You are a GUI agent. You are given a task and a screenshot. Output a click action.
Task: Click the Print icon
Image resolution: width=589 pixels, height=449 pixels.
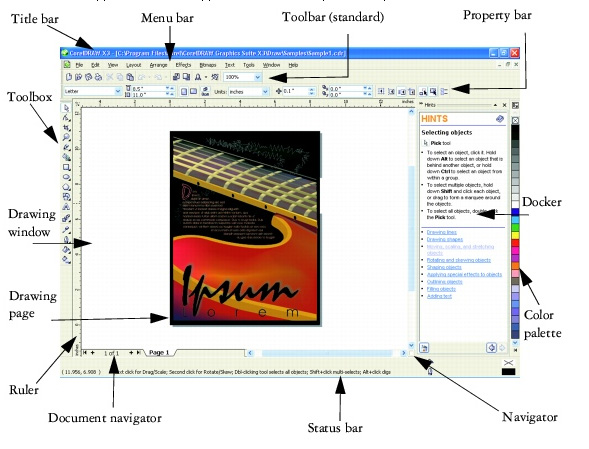click(x=98, y=77)
